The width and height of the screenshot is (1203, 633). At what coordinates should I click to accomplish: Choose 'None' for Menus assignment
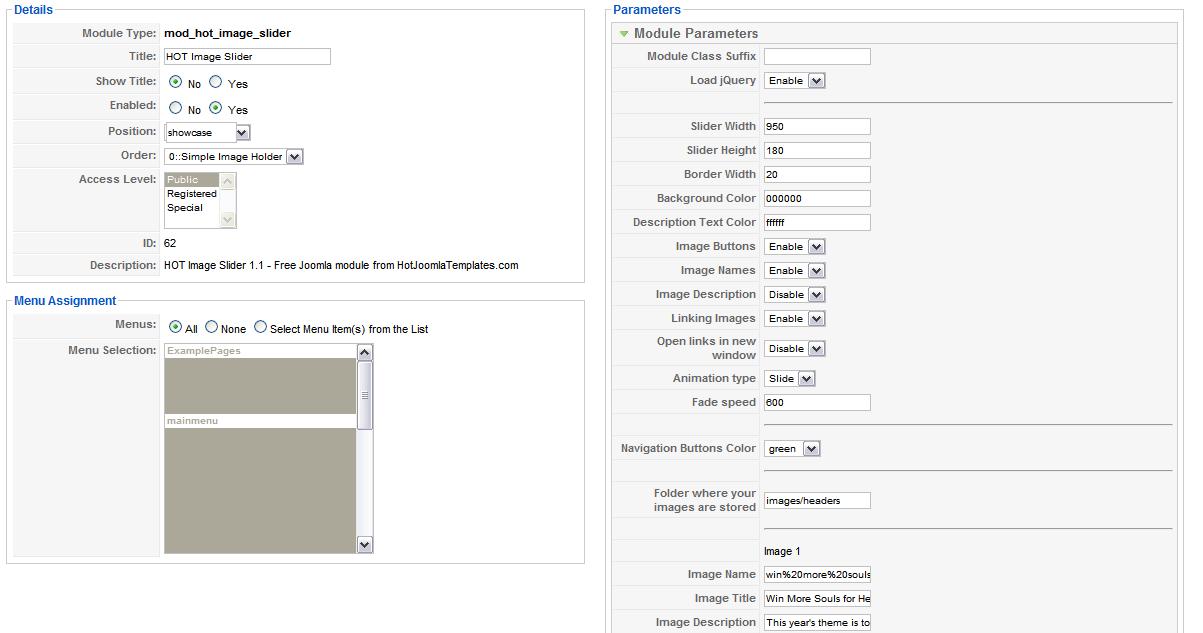(x=212, y=327)
